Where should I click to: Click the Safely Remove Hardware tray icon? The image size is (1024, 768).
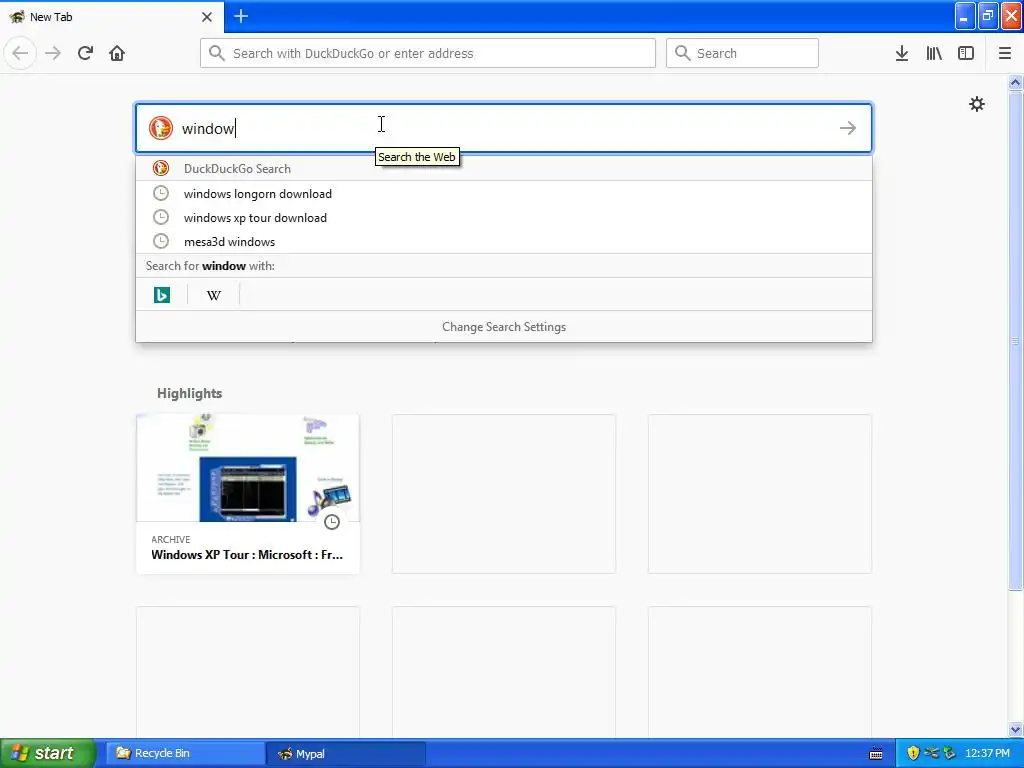[950, 753]
